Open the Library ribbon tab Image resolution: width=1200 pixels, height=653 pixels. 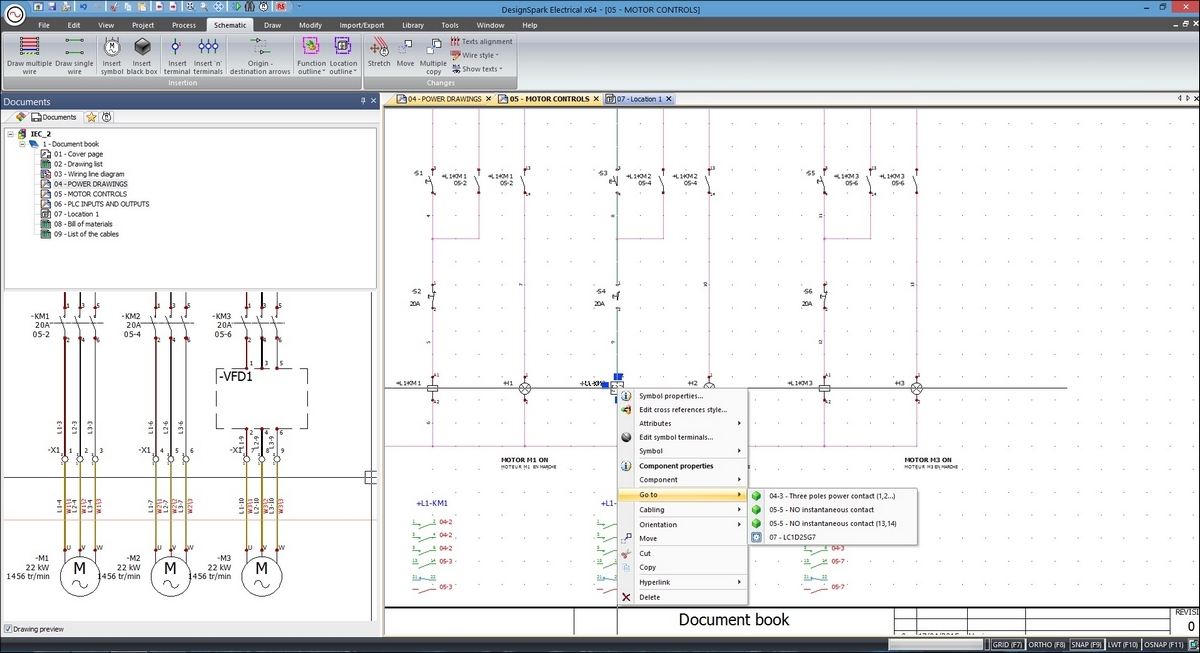411,24
